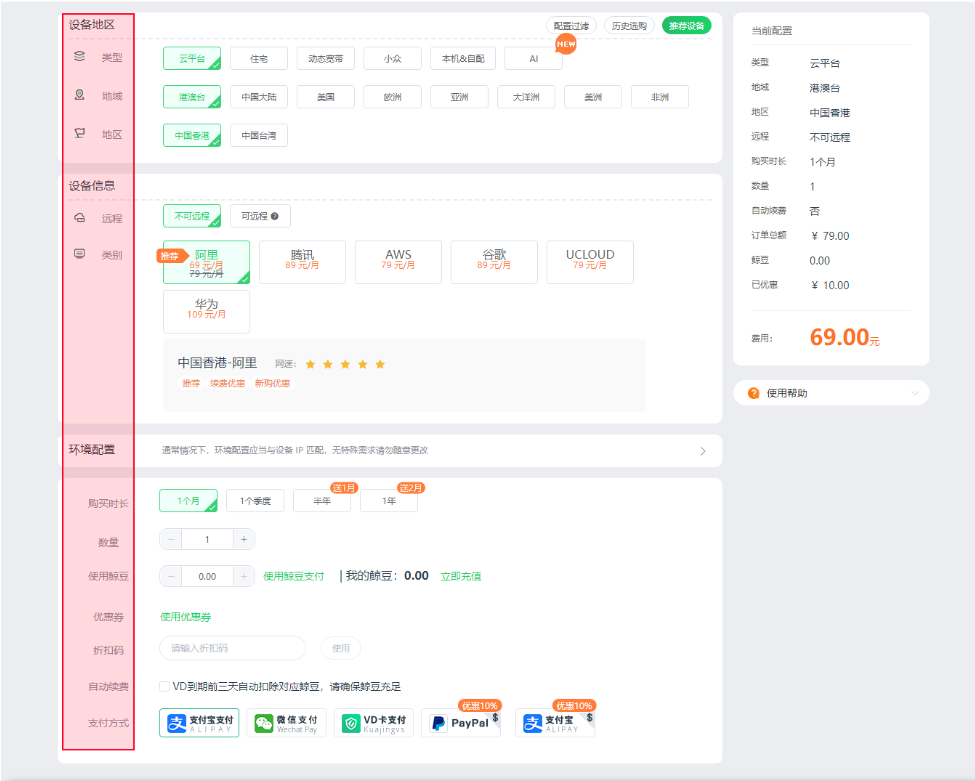Choose the 非洲 region
975x781 pixels.
click(x=660, y=97)
